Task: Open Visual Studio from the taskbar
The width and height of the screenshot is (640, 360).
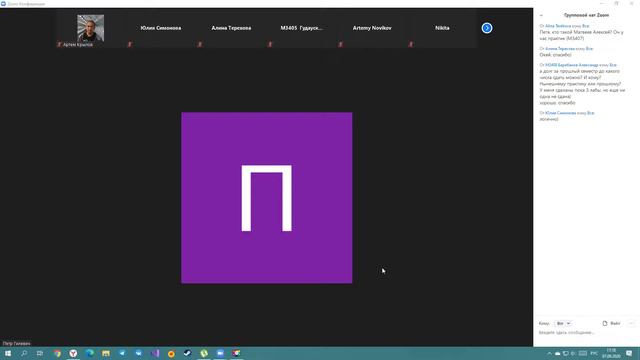Action: tap(155, 353)
